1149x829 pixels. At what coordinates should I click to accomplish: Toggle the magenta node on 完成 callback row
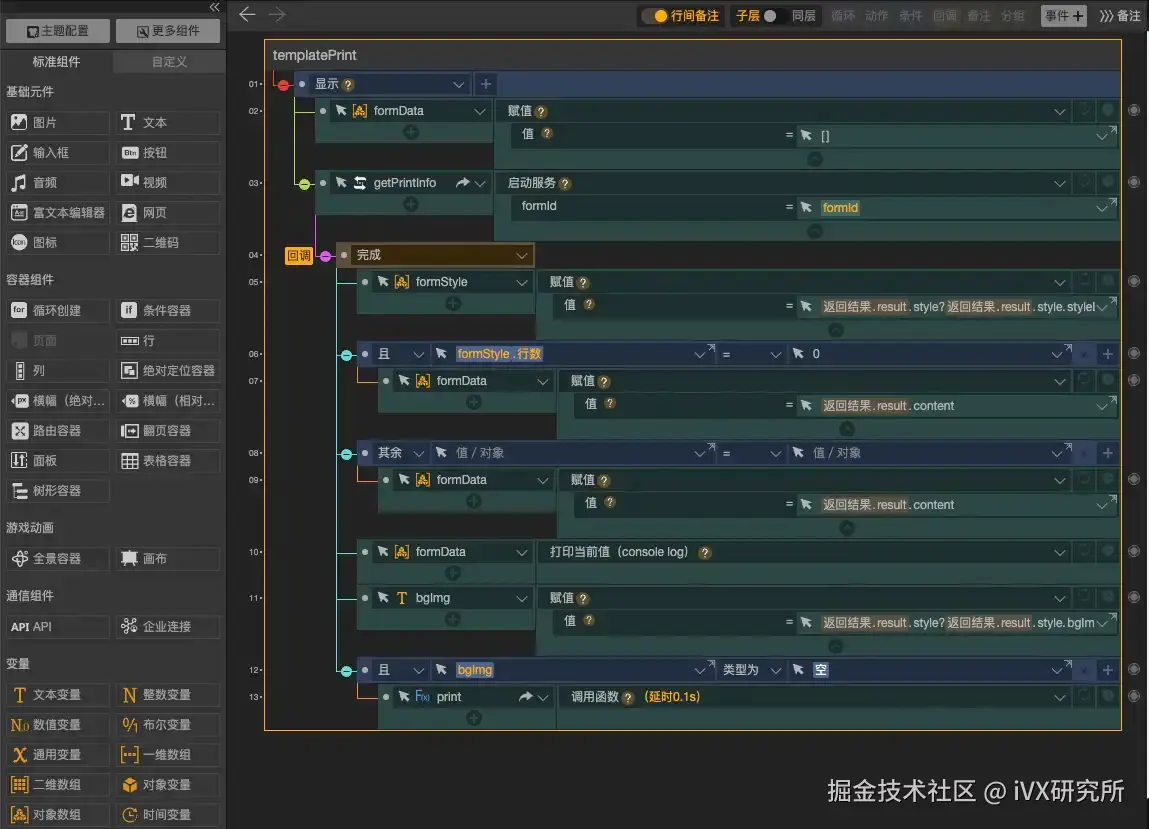pyautogui.click(x=325, y=256)
